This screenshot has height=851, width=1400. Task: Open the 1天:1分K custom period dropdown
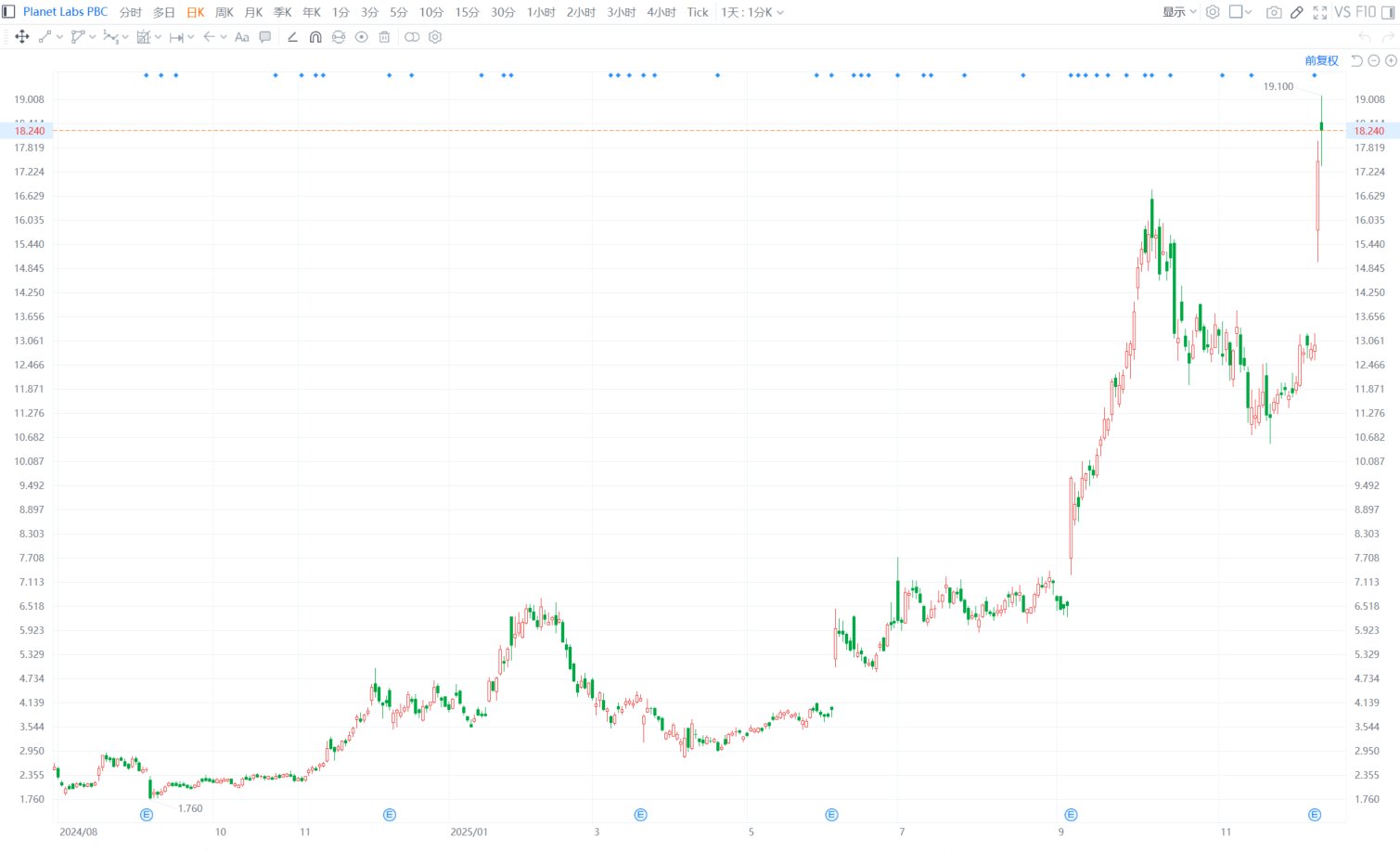click(752, 12)
